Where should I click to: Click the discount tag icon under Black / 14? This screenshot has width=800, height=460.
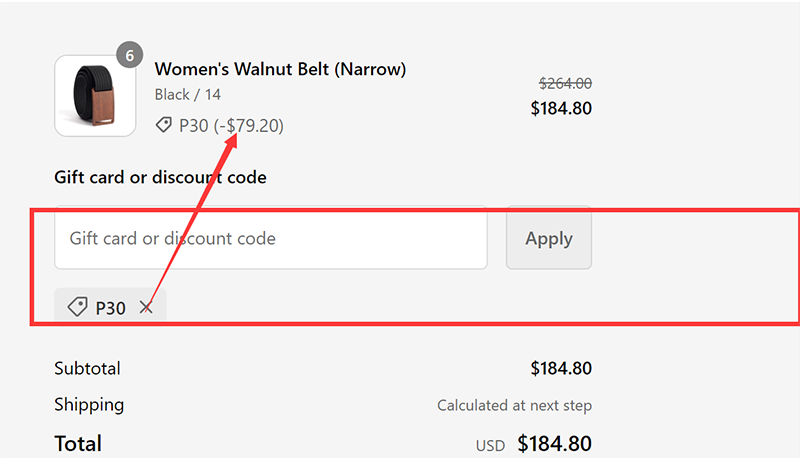[x=163, y=125]
